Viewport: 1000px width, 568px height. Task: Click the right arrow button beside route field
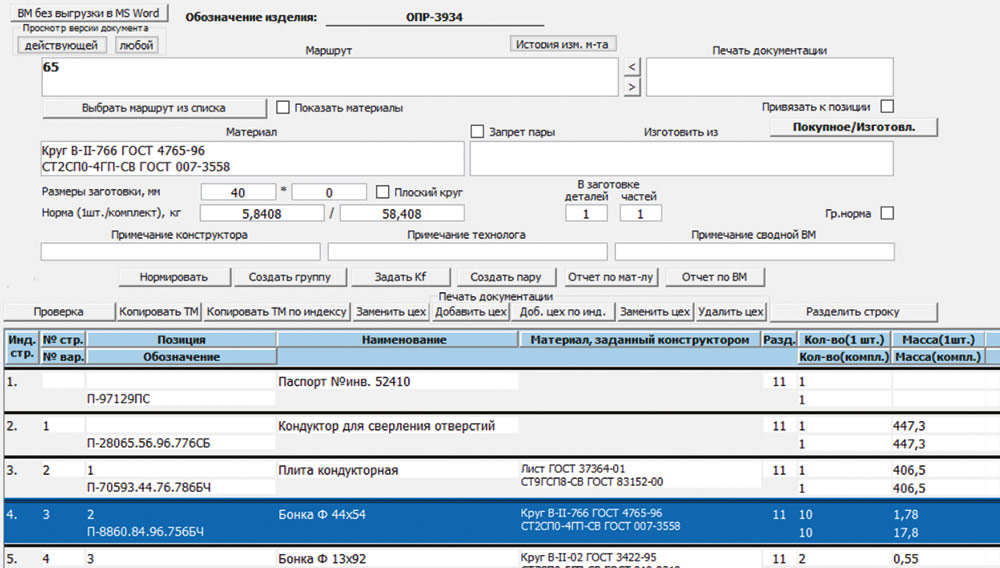click(x=632, y=88)
